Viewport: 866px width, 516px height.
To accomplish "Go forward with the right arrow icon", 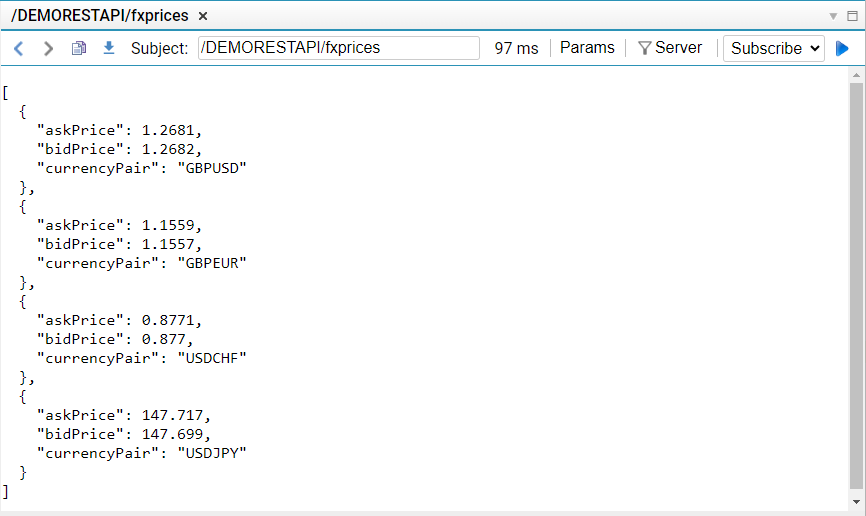I will pos(49,49).
